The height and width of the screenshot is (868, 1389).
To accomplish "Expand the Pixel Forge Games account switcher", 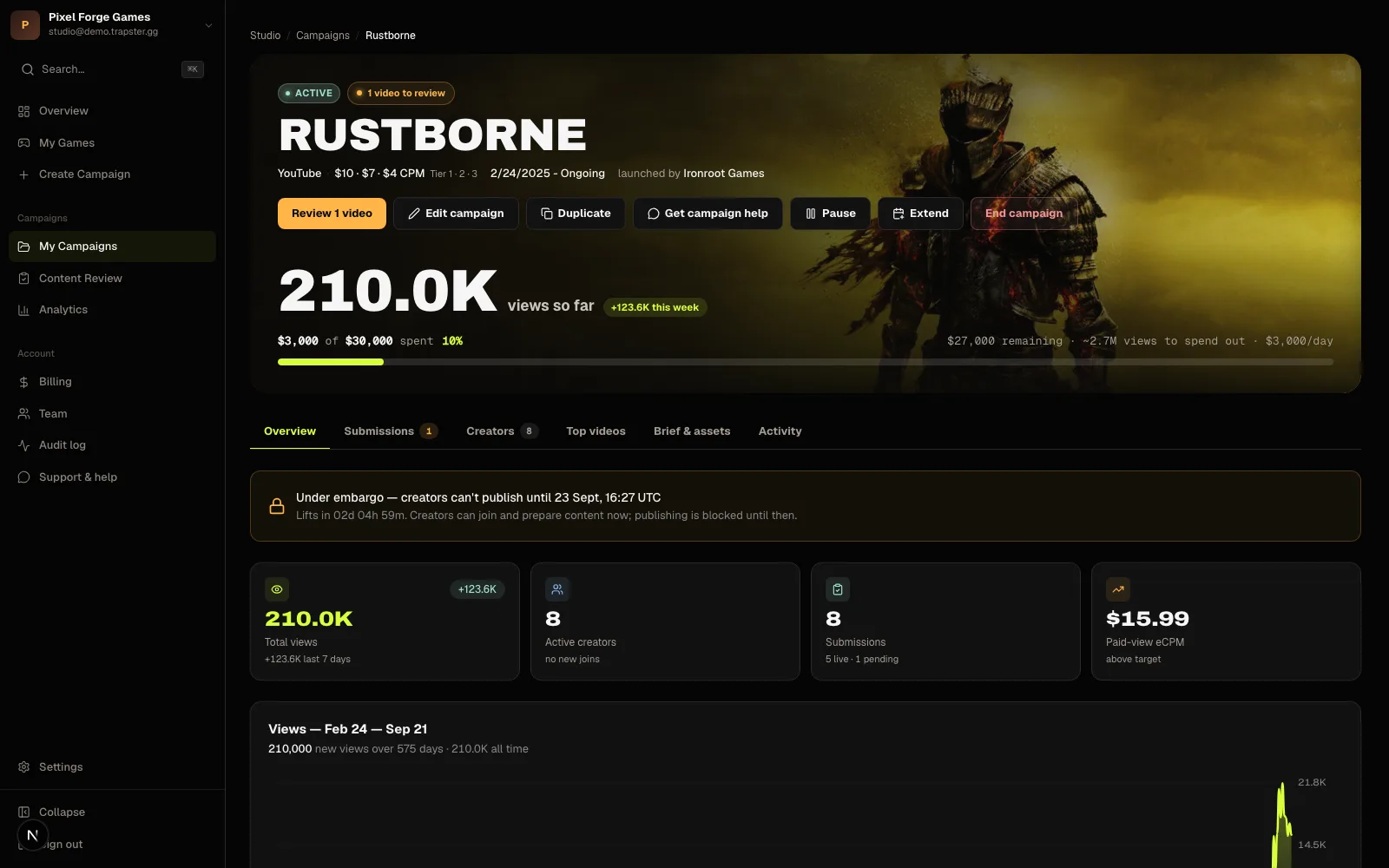I will tap(112, 25).
